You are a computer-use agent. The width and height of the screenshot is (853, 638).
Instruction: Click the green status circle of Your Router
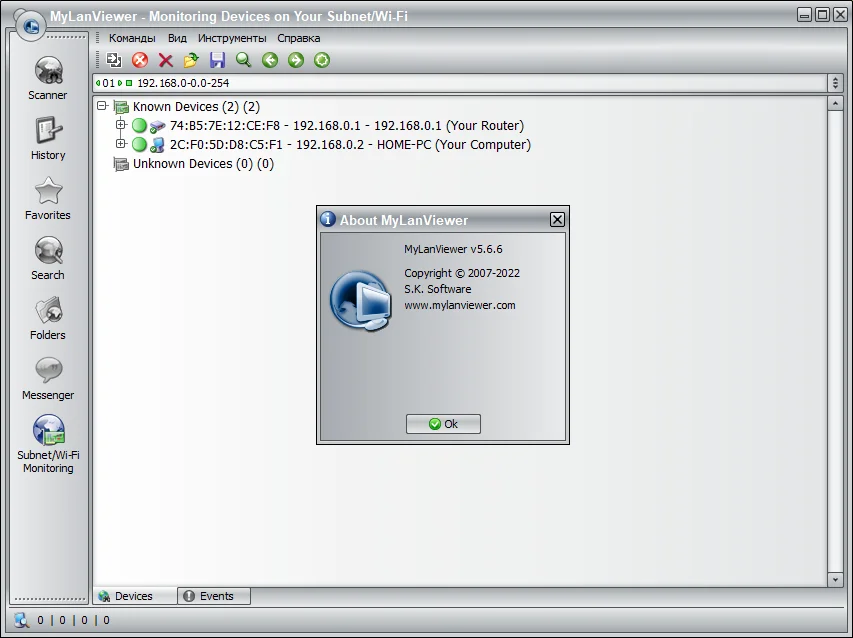click(x=139, y=126)
